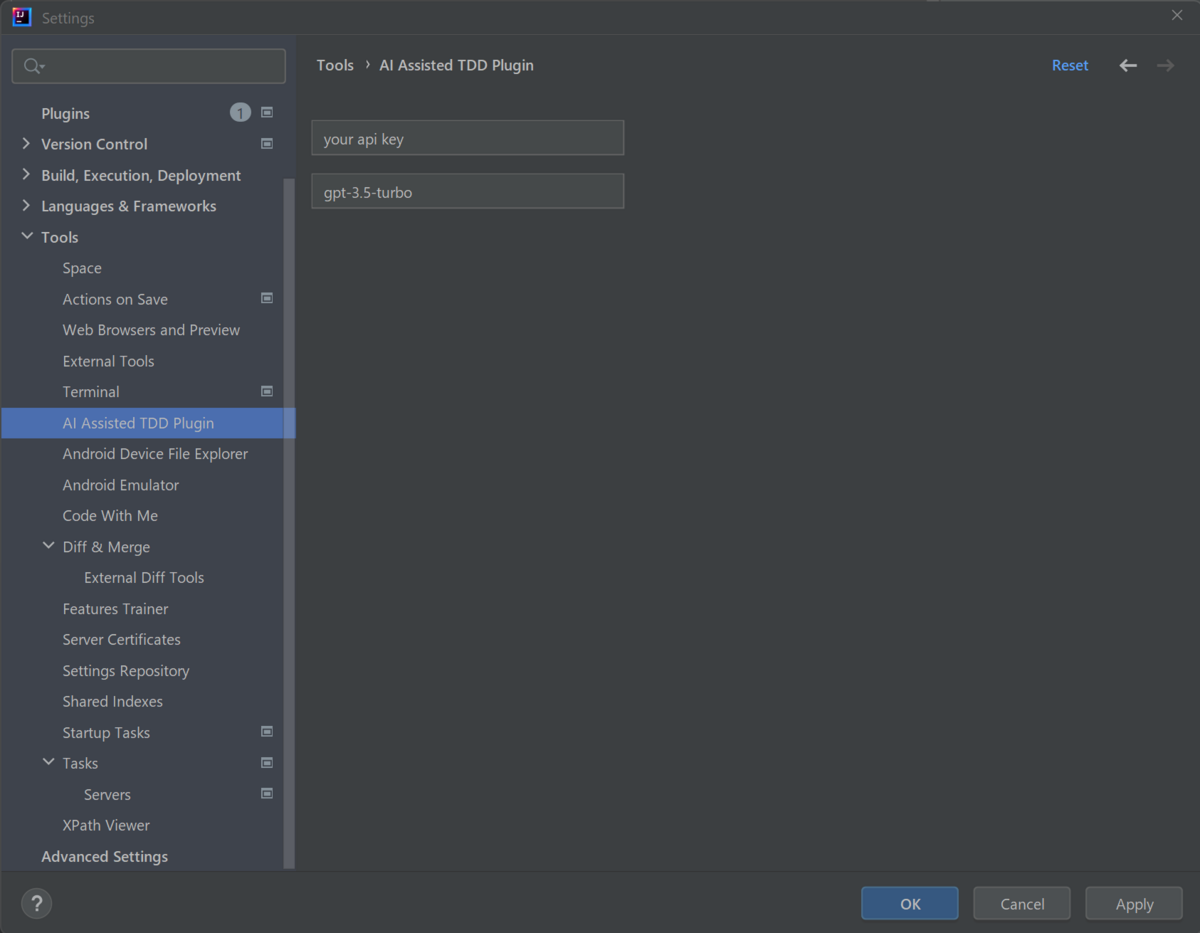The height and width of the screenshot is (933, 1200).
Task: Click the project-level icon beside Startup Tasks
Action: tap(267, 732)
